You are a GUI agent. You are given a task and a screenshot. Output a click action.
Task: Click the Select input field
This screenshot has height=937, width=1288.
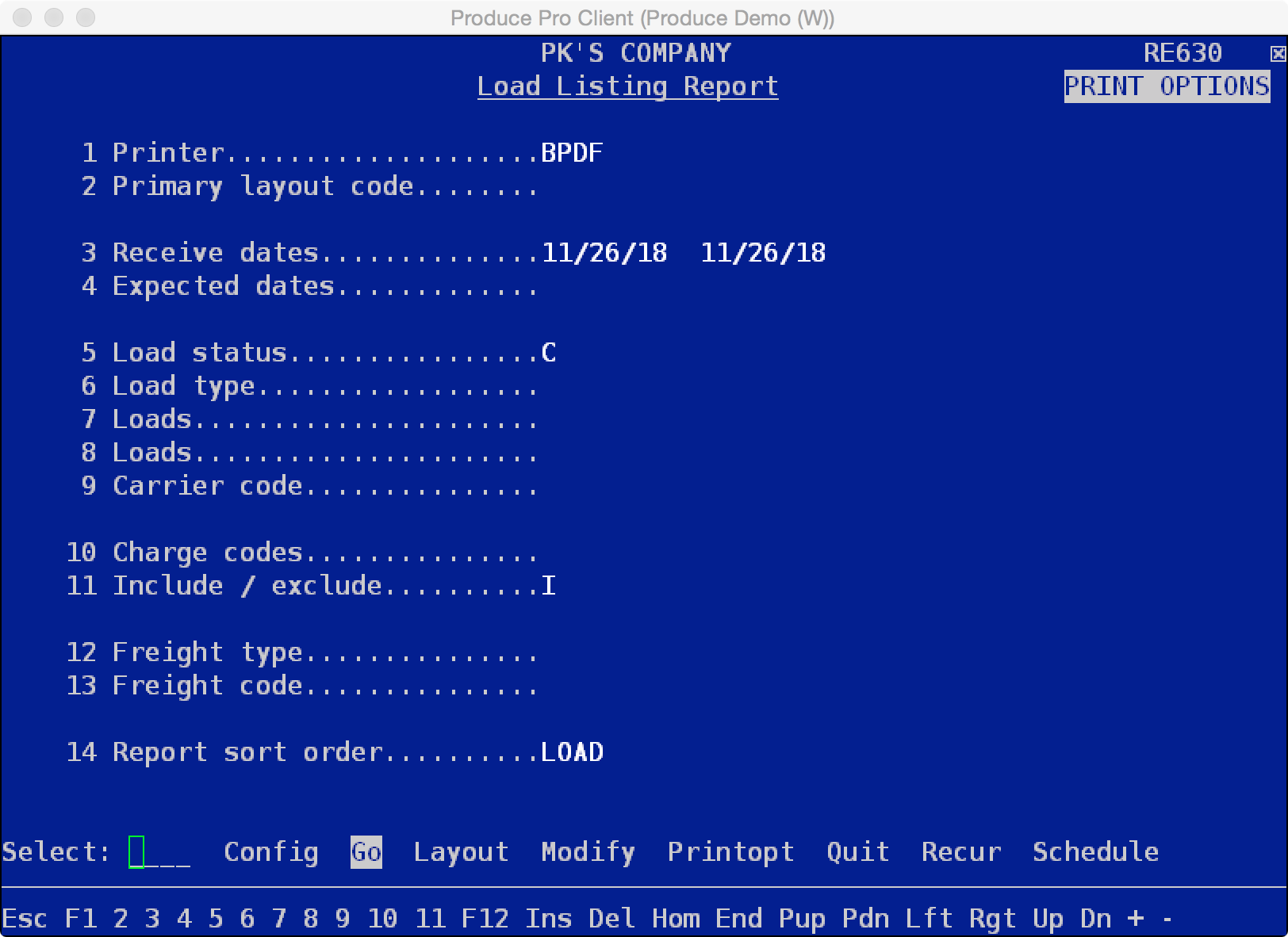159,852
